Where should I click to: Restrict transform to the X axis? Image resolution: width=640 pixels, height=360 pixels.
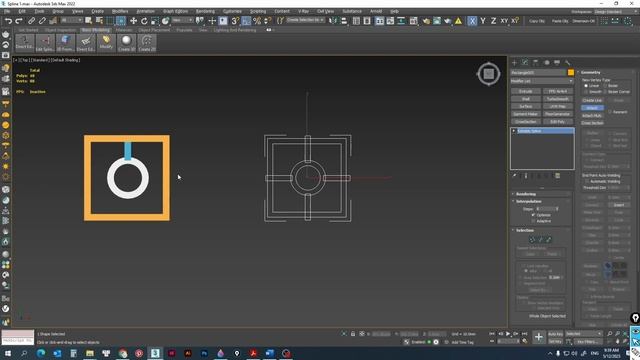472,20
